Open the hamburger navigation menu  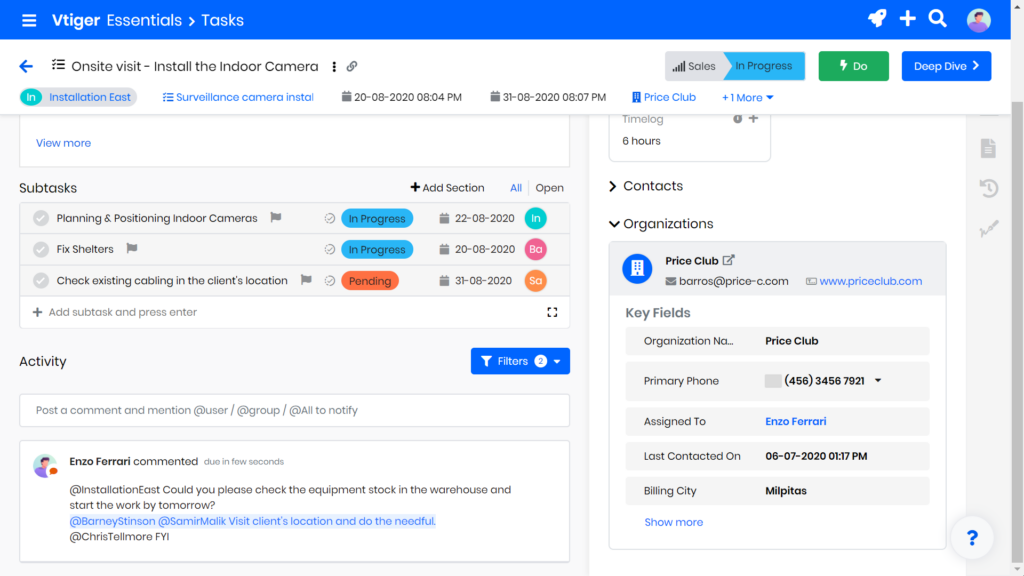29,20
